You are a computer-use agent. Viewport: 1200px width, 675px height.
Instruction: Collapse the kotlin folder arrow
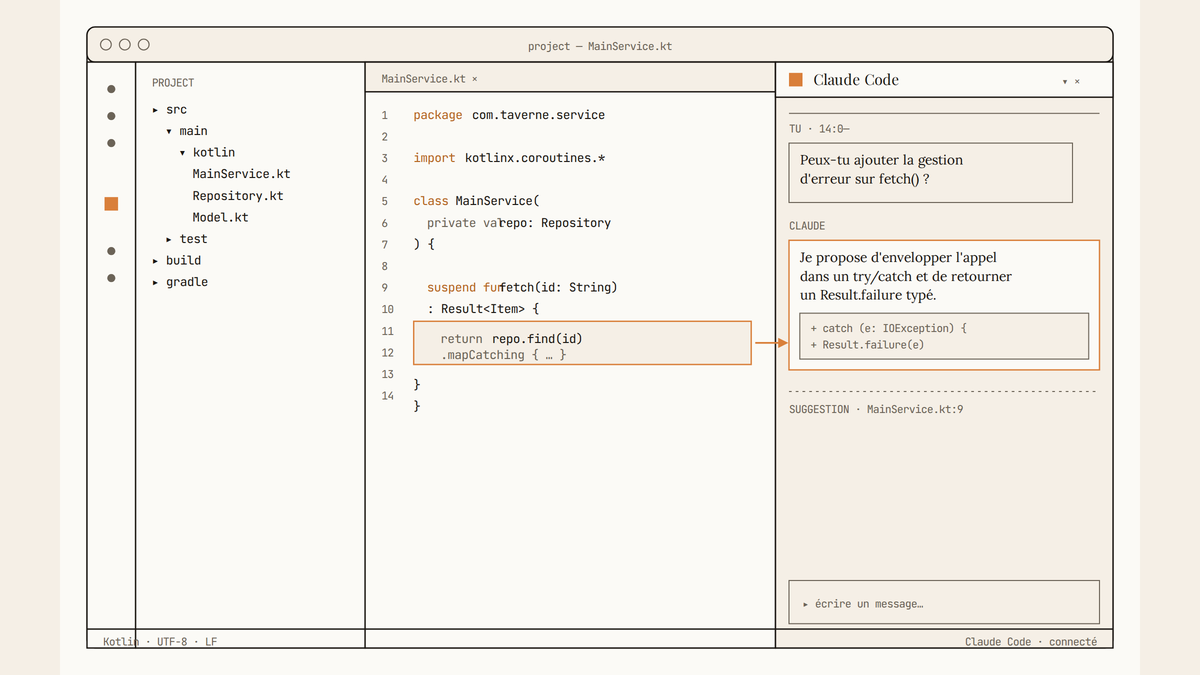pyautogui.click(x=183, y=153)
